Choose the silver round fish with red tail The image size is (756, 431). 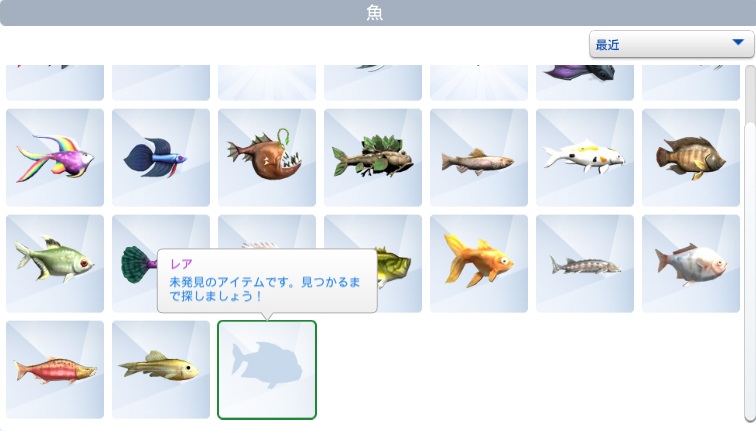(691, 264)
